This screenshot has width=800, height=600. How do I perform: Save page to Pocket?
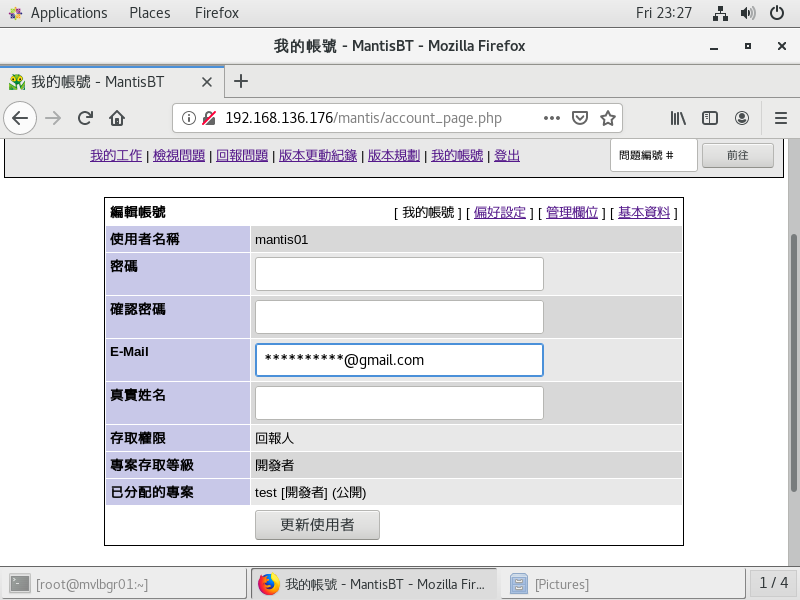pyautogui.click(x=580, y=118)
